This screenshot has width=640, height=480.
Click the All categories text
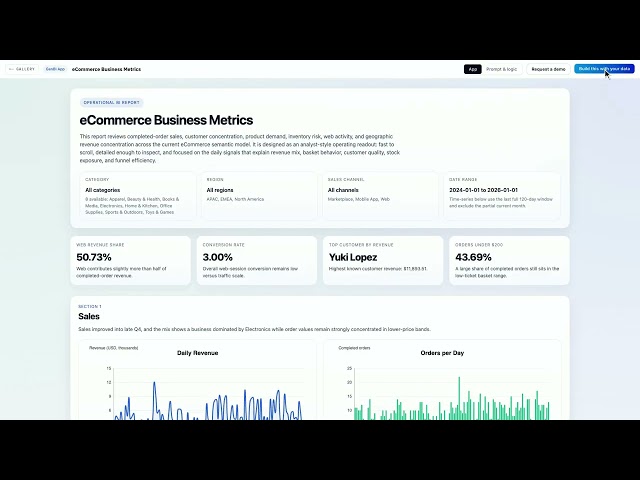point(102,190)
